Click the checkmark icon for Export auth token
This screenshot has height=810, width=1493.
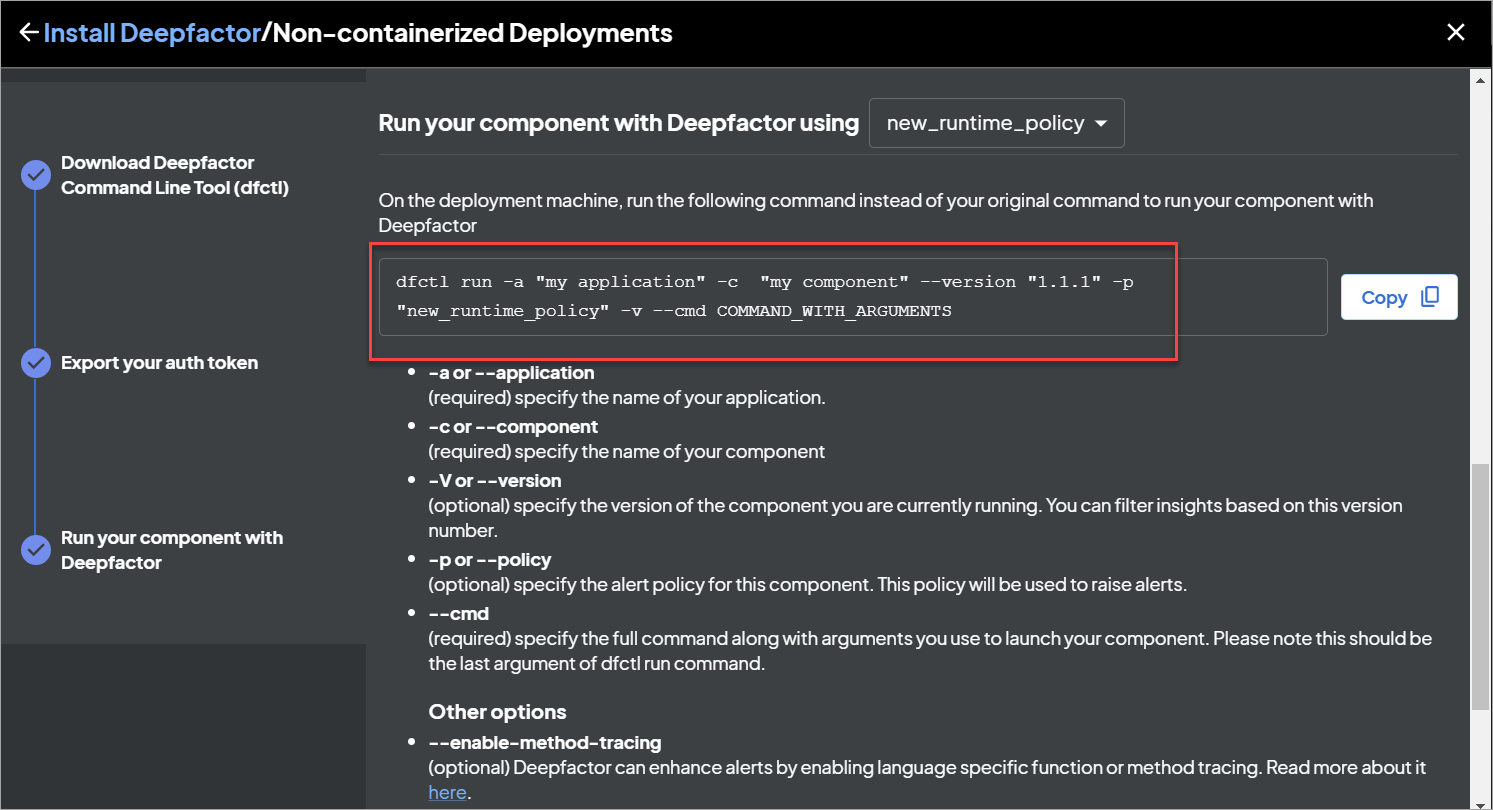tap(36, 363)
